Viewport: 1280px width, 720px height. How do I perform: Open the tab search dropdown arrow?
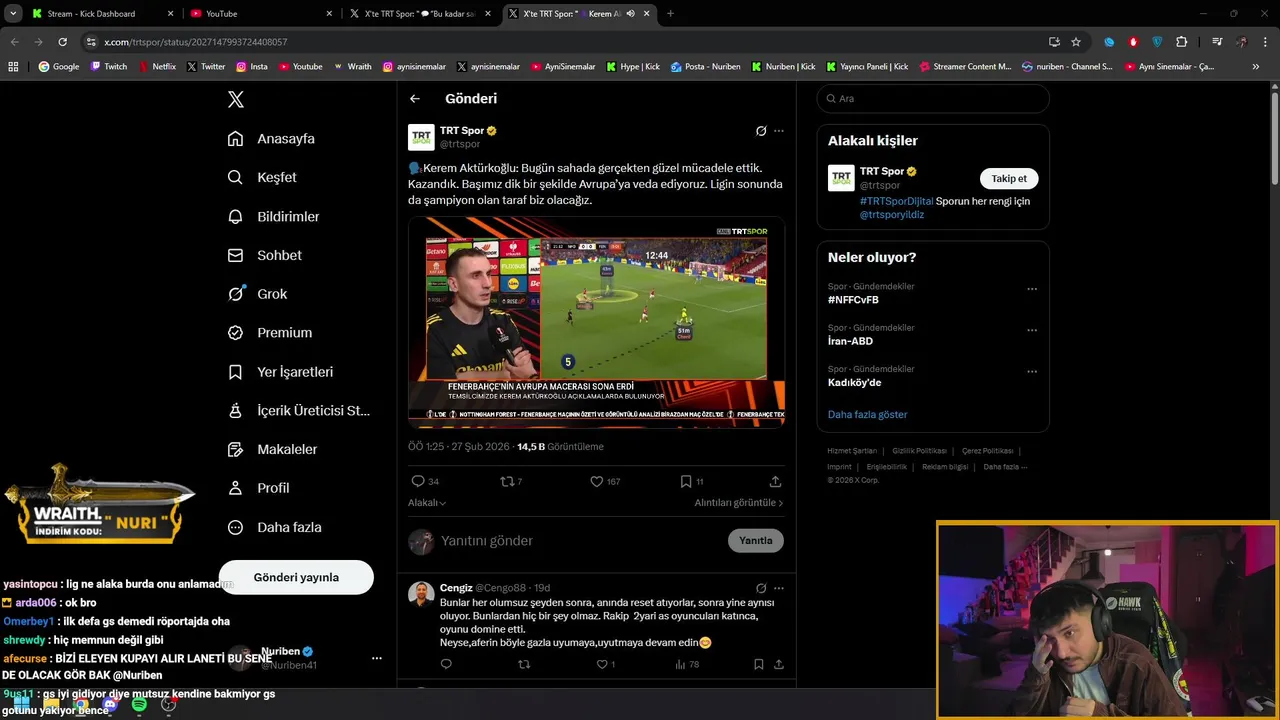13,14
